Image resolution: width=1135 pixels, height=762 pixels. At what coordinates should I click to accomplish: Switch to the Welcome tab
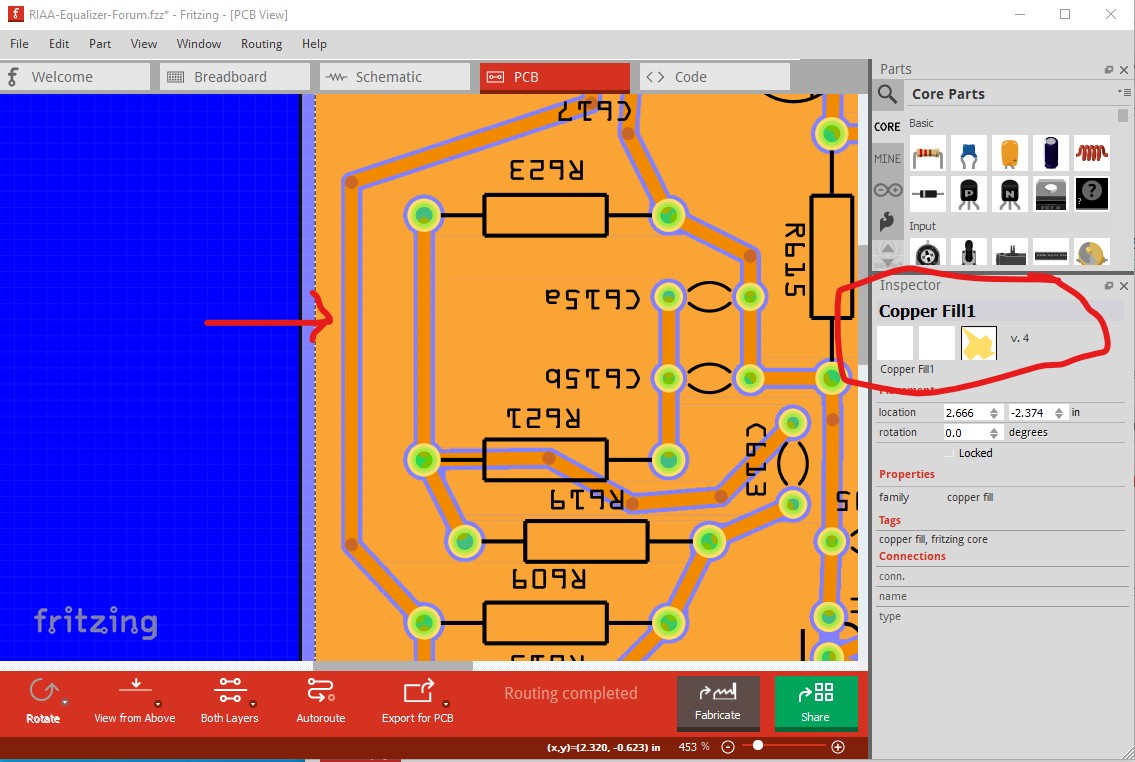pos(75,77)
